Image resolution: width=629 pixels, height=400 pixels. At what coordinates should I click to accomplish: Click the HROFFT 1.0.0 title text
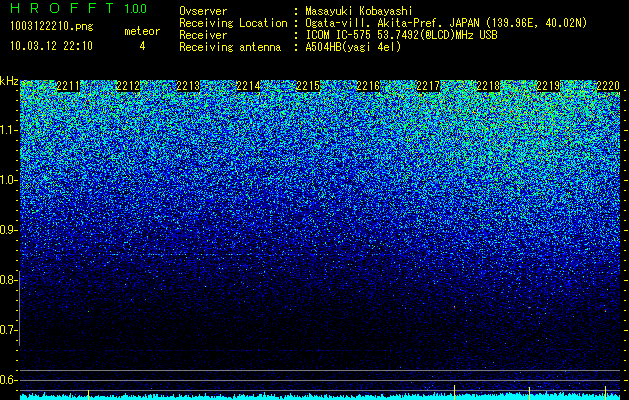point(78,8)
